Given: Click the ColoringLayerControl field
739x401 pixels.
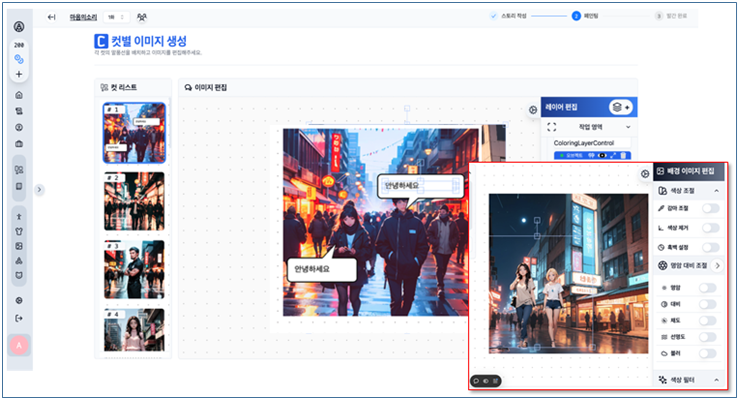Looking at the screenshot, I should [591, 143].
